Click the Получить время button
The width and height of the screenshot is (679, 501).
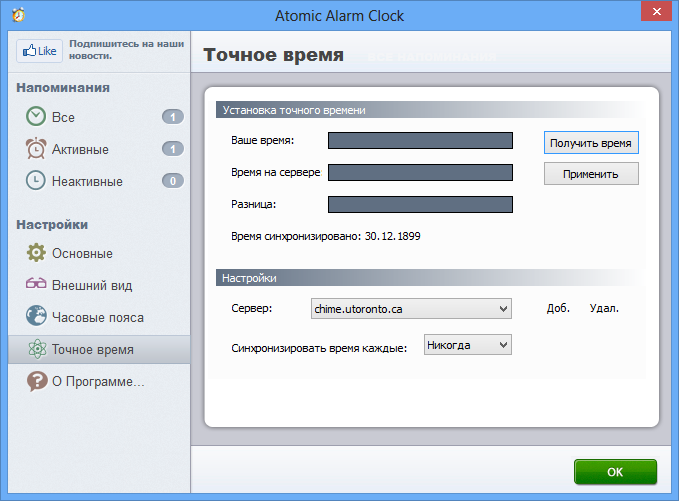tap(591, 142)
